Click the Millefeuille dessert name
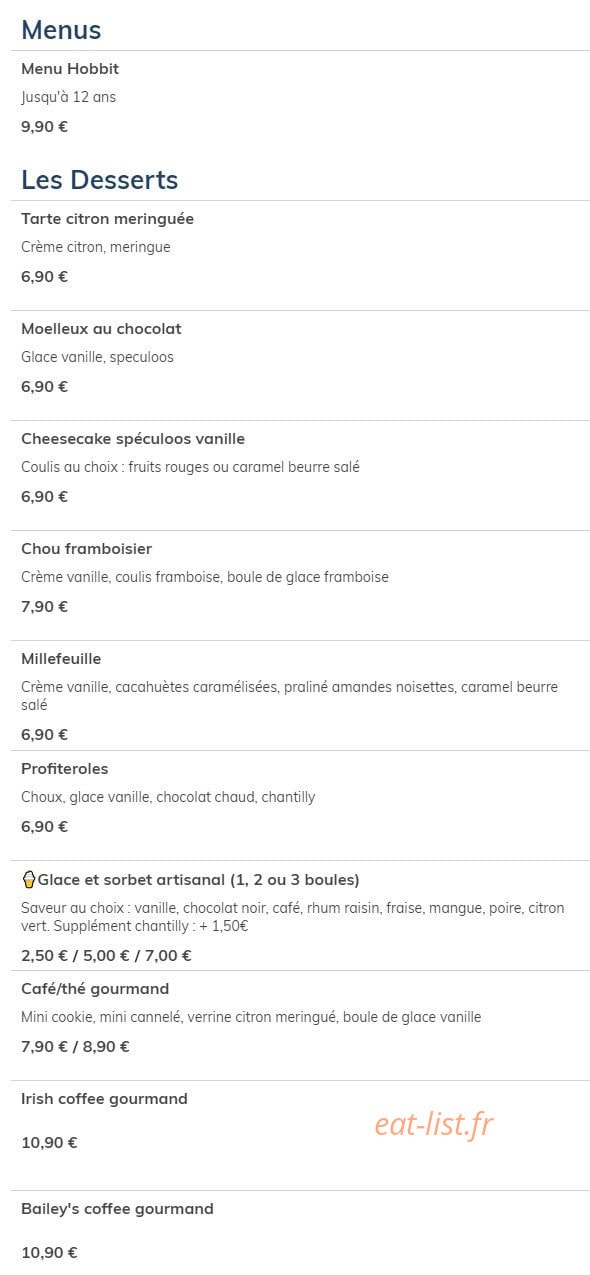This screenshot has width=590, height=1275. click(x=61, y=659)
